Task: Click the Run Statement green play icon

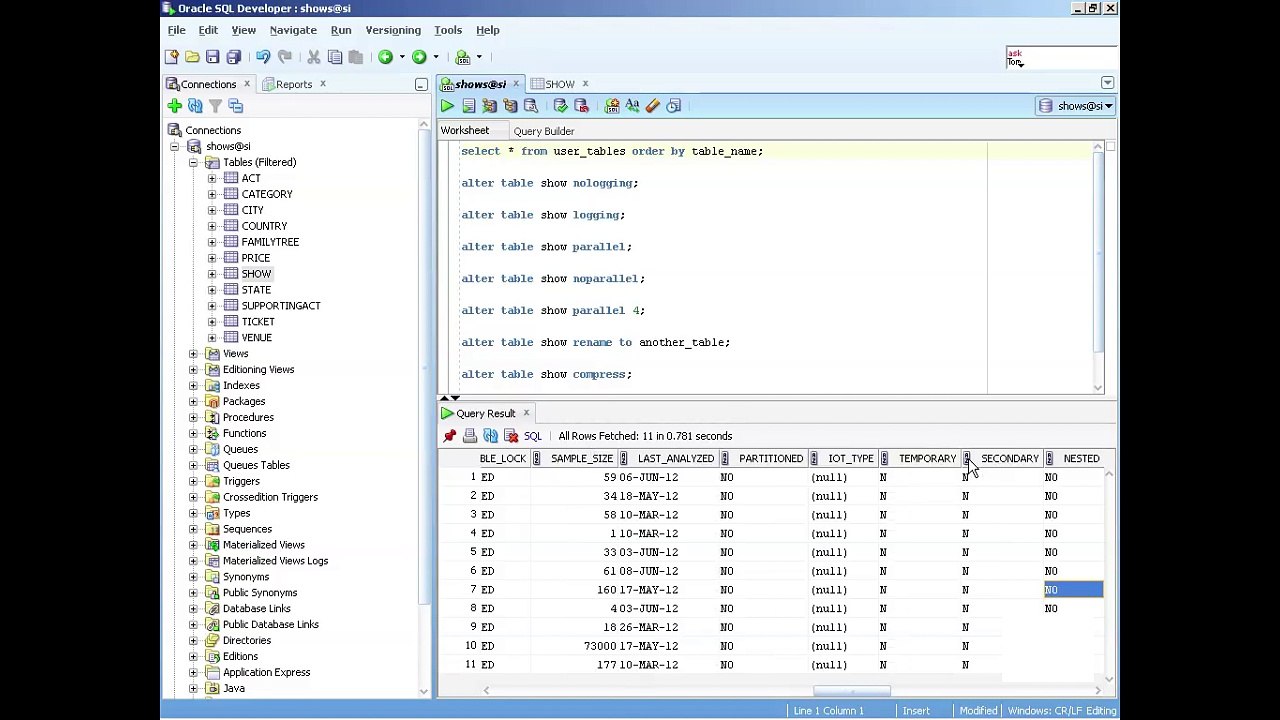Action: (447, 106)
